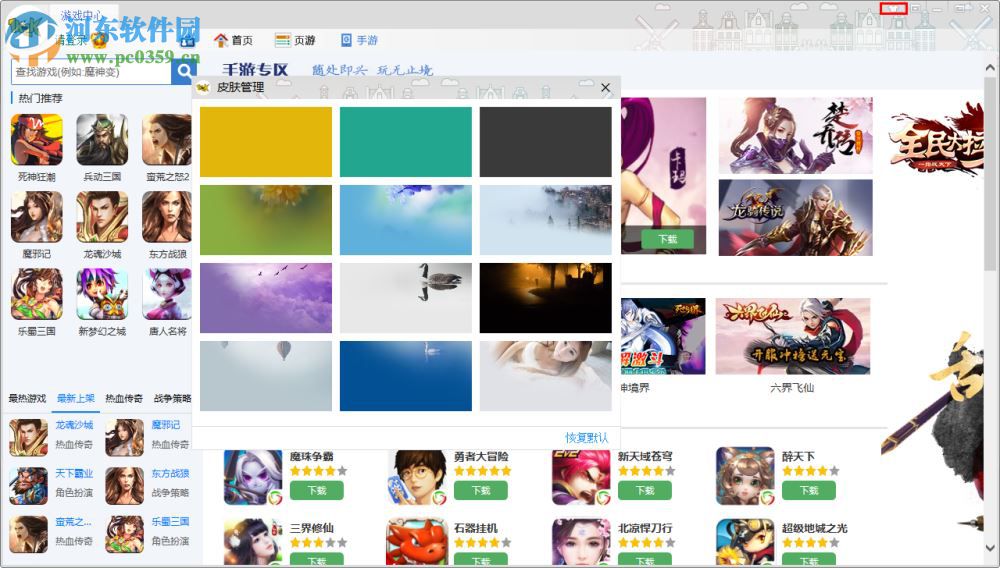Click the small icon beside 龙魂沙城 link
This screenshot has width=1000, height=568.
click(28, 437)
